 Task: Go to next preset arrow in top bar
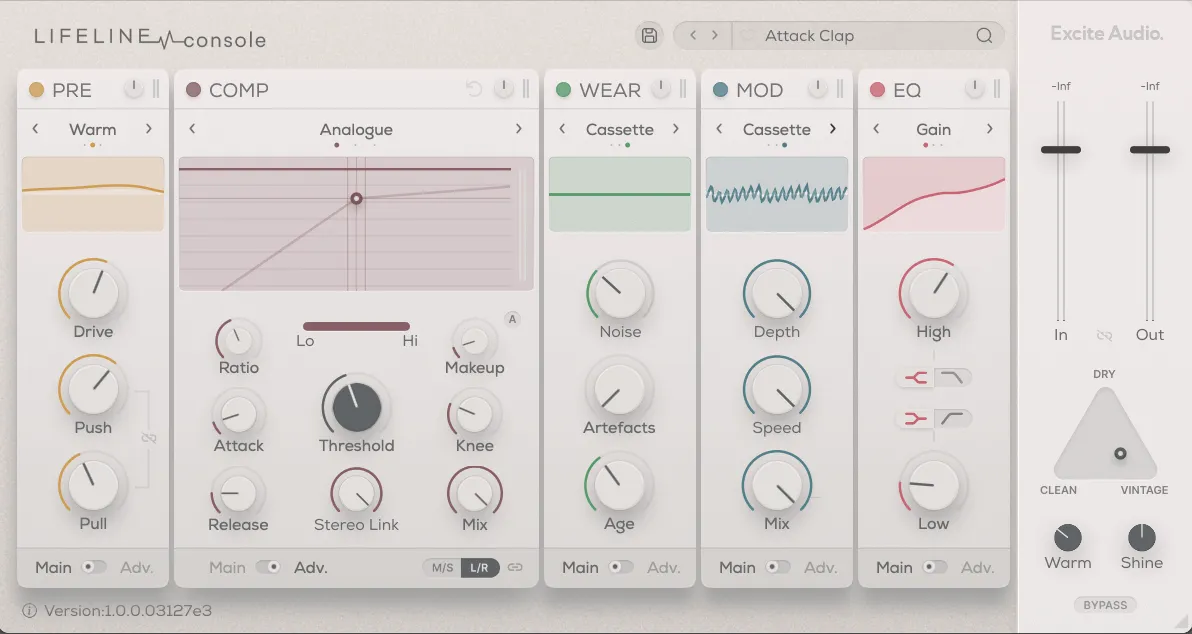pyautogui.click(x=715, y=36)
